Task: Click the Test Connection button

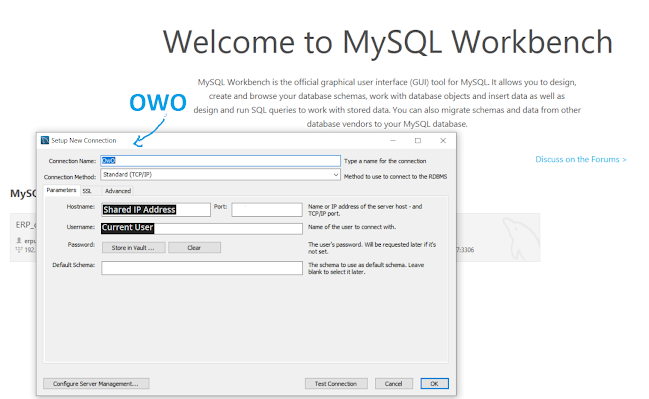Action: click(336, 384)
